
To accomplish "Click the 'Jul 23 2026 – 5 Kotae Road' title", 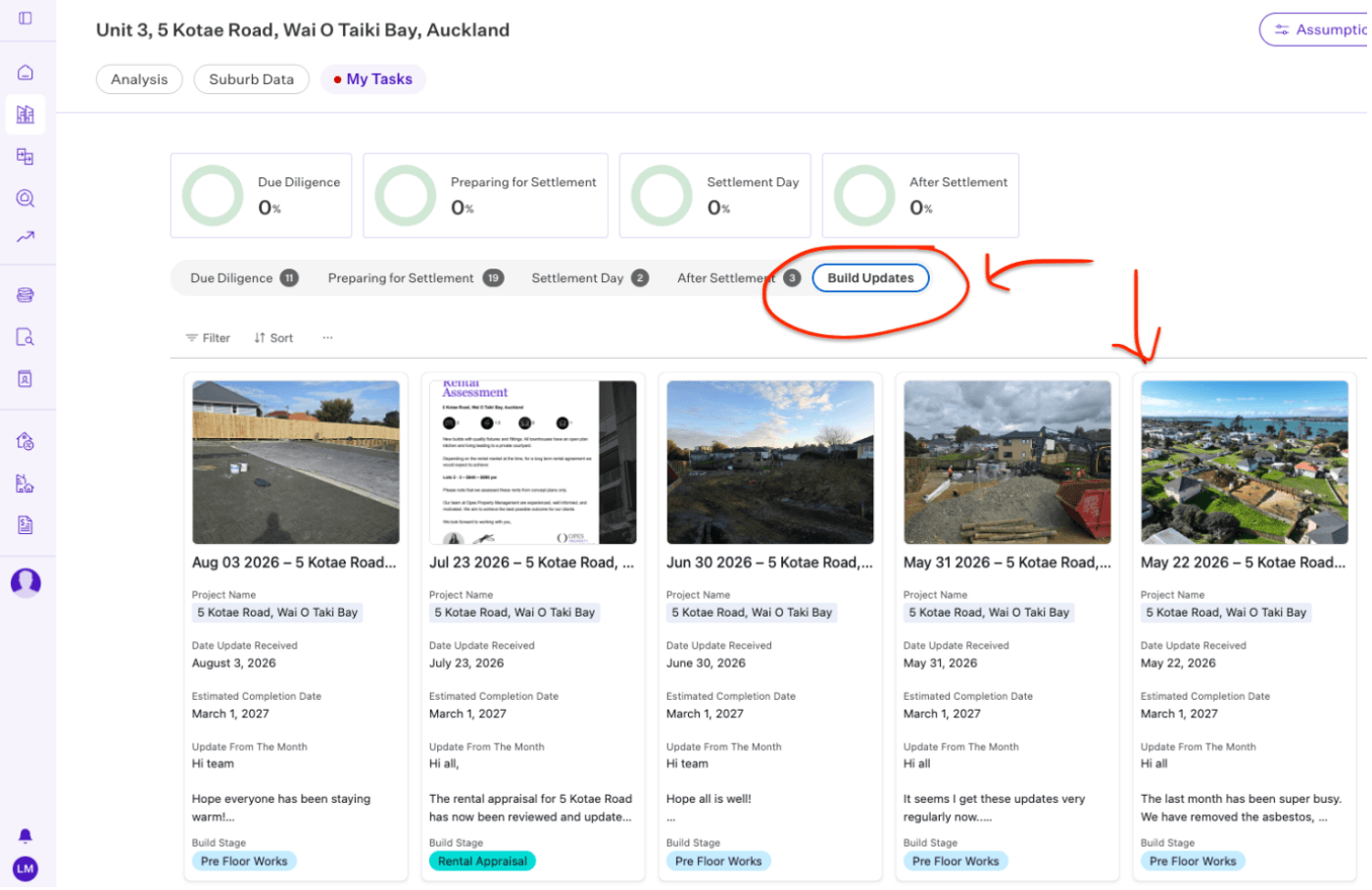I will [x=533, y=565].
